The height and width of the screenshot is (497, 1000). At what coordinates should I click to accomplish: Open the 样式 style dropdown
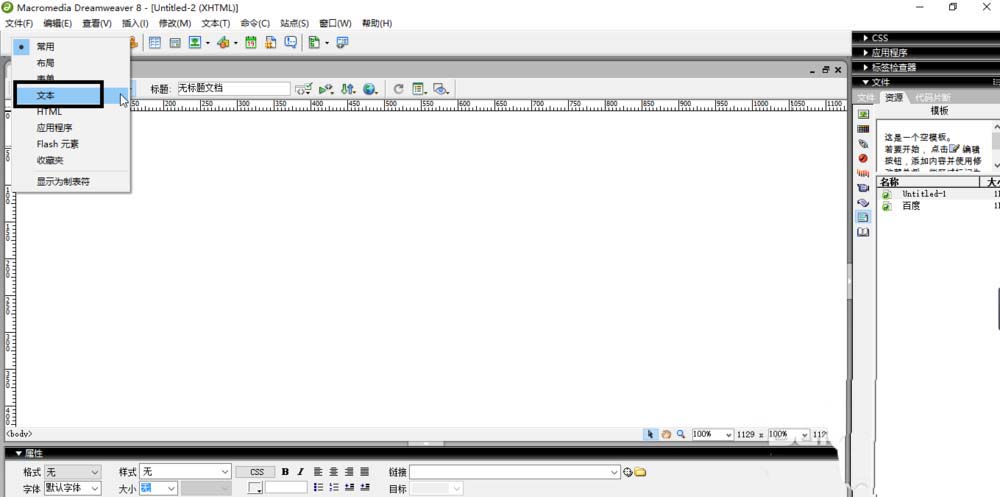click(185, 472)
